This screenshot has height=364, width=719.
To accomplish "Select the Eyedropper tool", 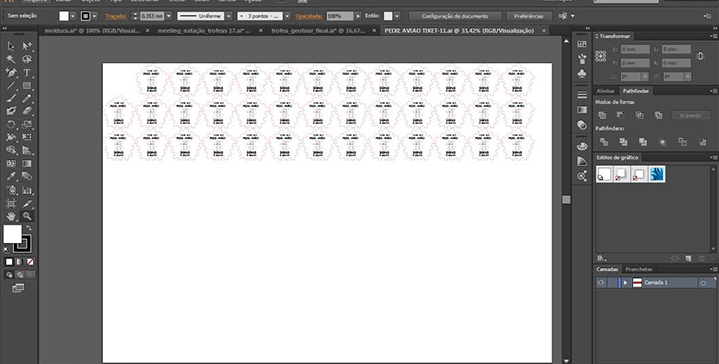I will click(x=11, y=176).
